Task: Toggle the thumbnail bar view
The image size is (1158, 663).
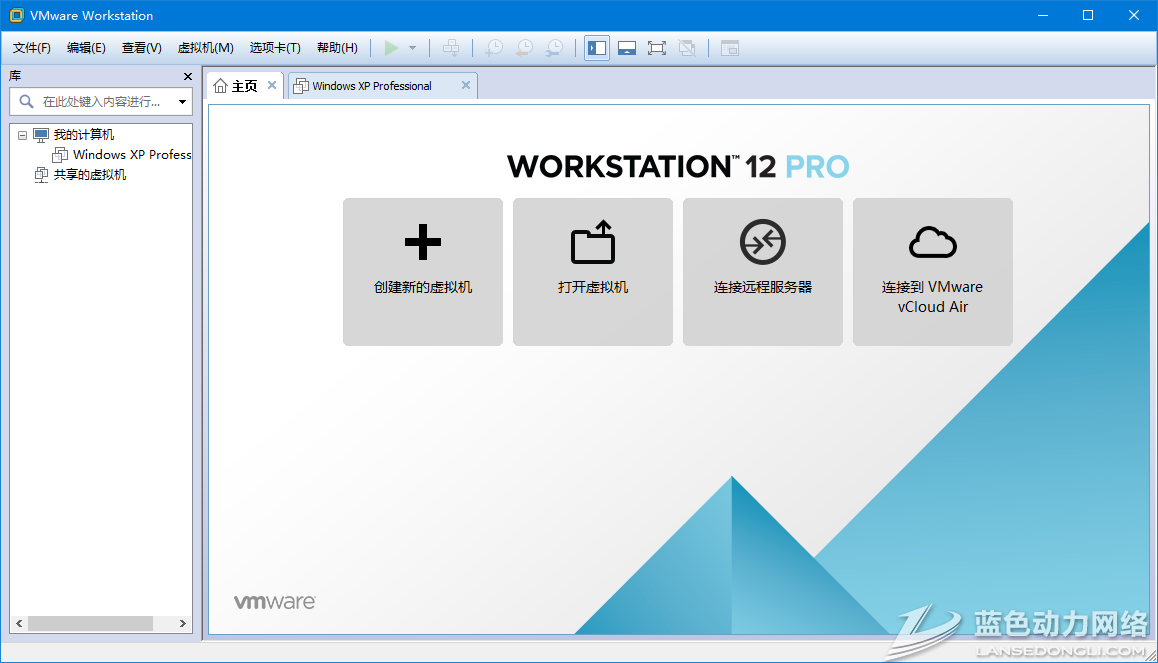Action: pos(627,48)
